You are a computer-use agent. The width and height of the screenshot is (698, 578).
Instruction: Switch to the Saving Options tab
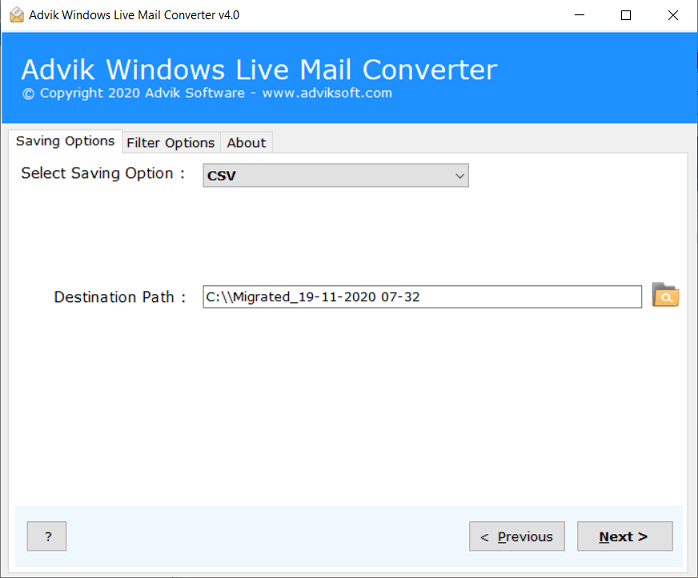click(65, 141)
